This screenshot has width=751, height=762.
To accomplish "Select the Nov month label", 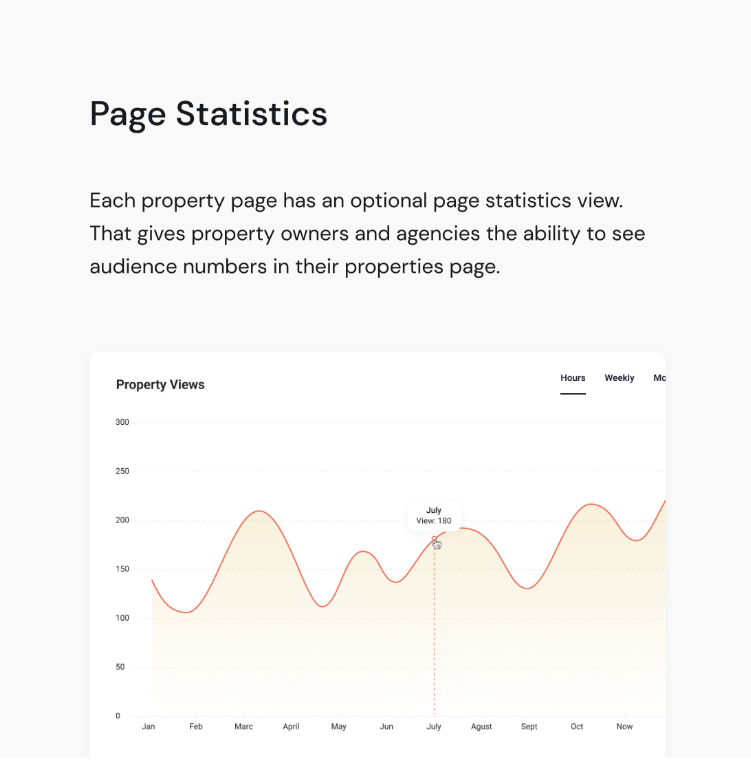I will click(x=624, y=726).
